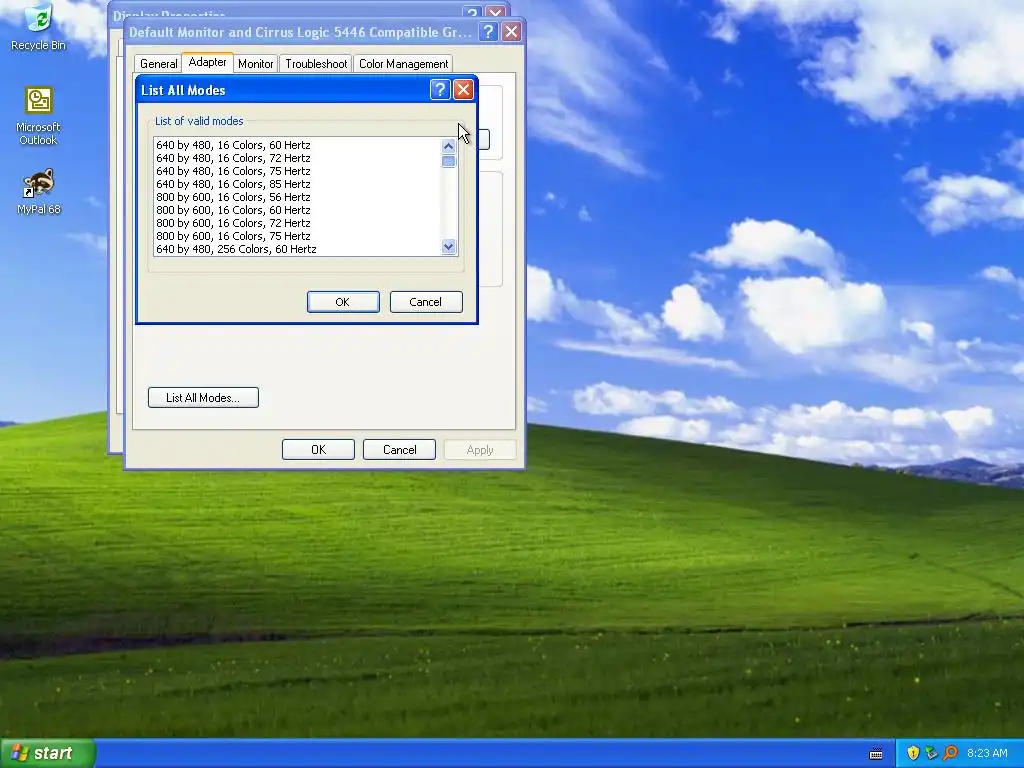
Task: Open the Start menu
Action: click(x=48, y=753)
